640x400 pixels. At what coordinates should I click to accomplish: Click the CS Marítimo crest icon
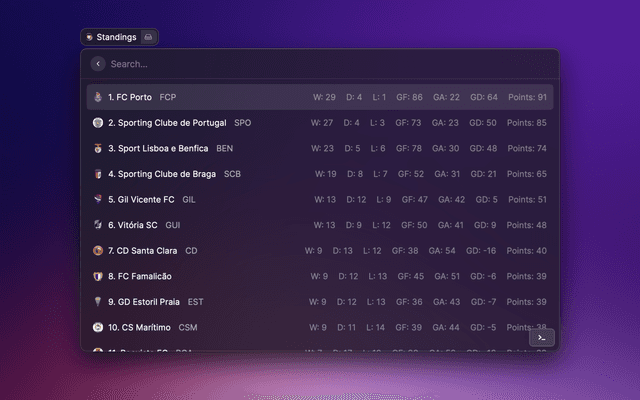click(98, 327)
